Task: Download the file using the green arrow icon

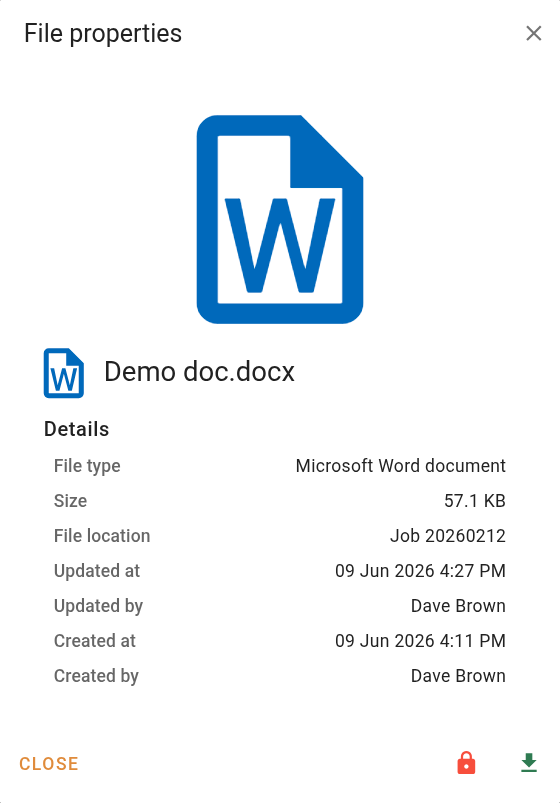Action: 529,763
